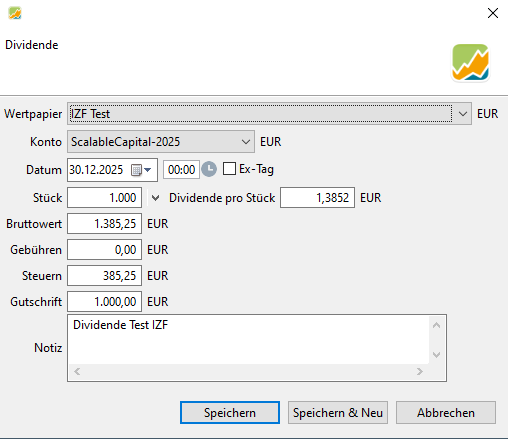Expand the Konto dropdown ScalableCapital-2025

pyautogui.click(x=161, y=142)
